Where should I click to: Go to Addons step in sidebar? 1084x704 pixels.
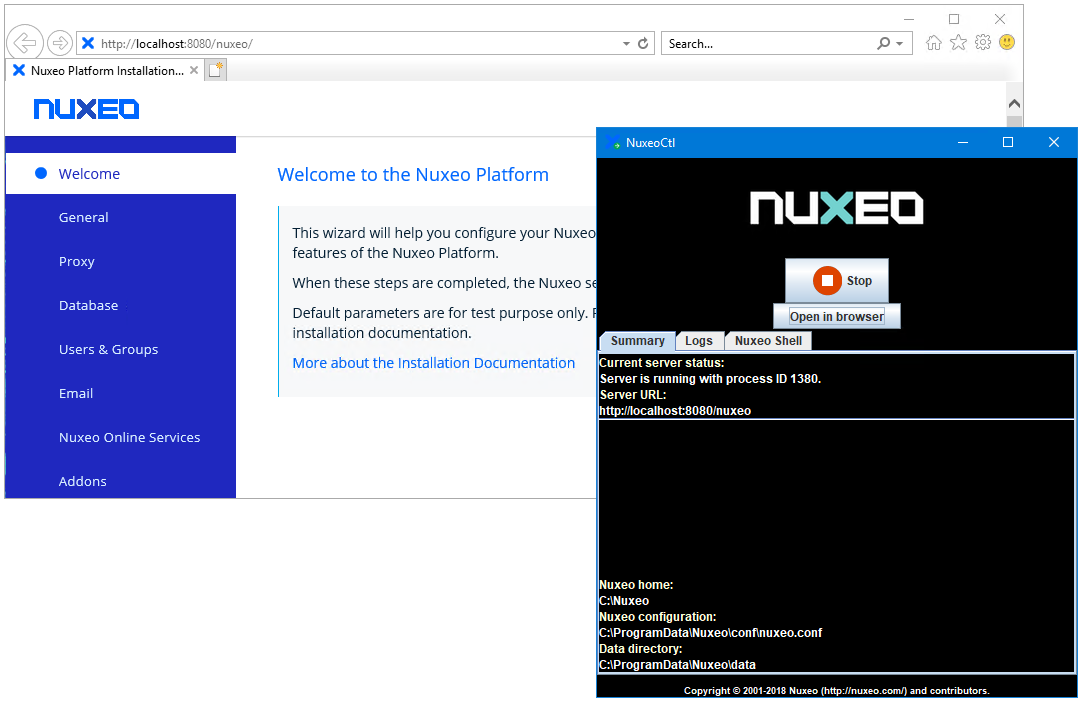coord(83,481)
